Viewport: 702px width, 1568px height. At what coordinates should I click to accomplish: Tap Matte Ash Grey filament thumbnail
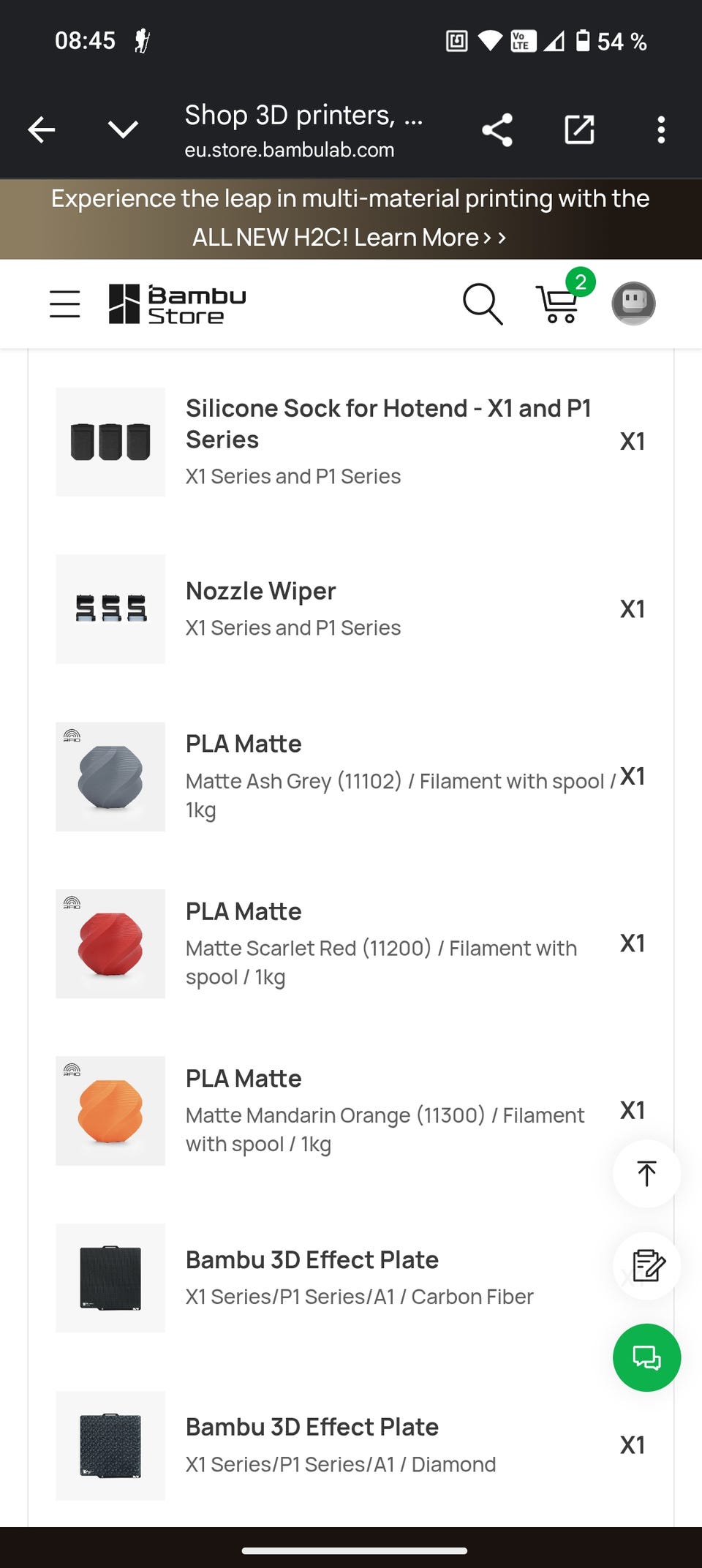point(110,777)
